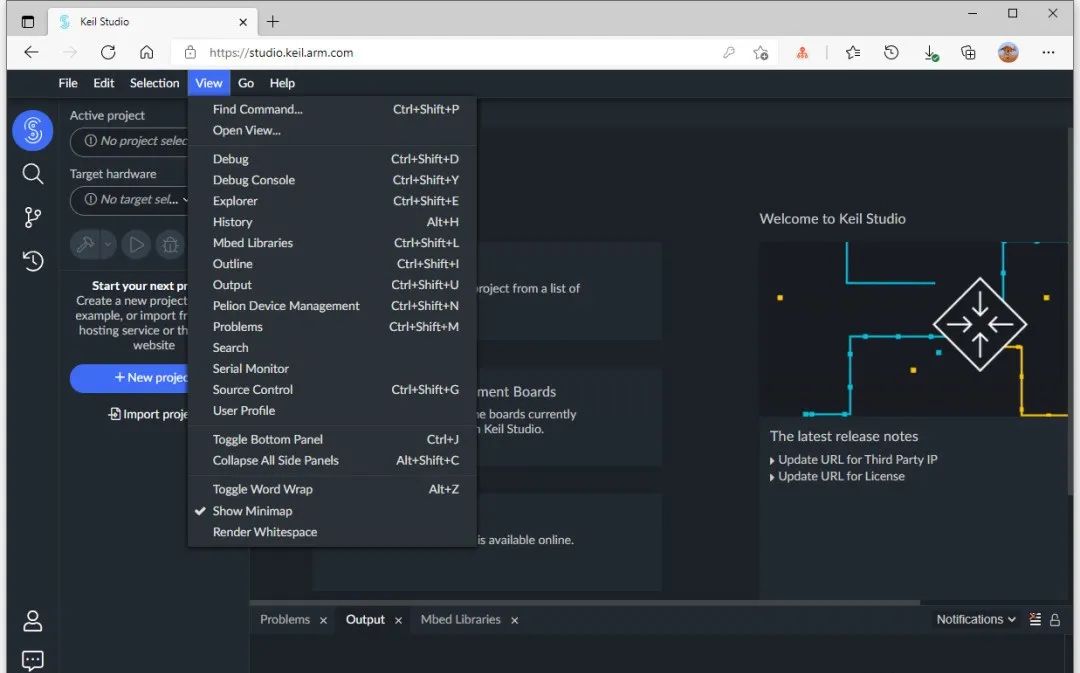Choose Collapse All Side Panels

coord(332,460)
